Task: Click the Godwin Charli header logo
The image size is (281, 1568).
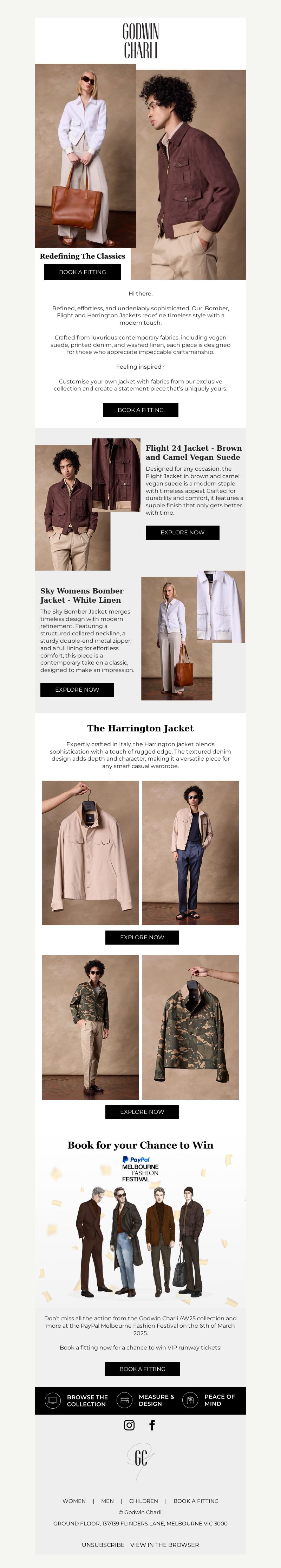Action: [140, 41]
